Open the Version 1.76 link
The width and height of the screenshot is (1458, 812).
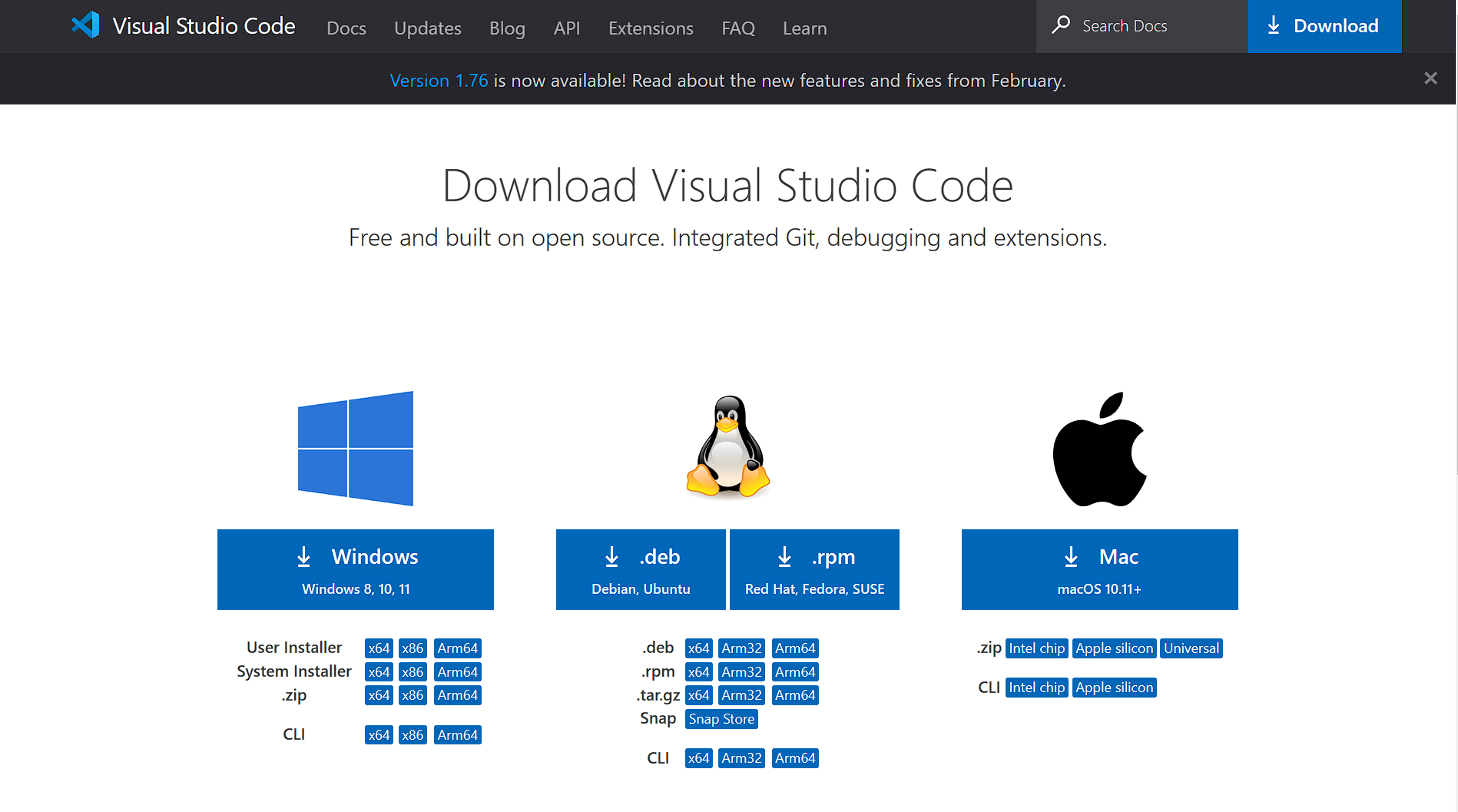point(439,81)
